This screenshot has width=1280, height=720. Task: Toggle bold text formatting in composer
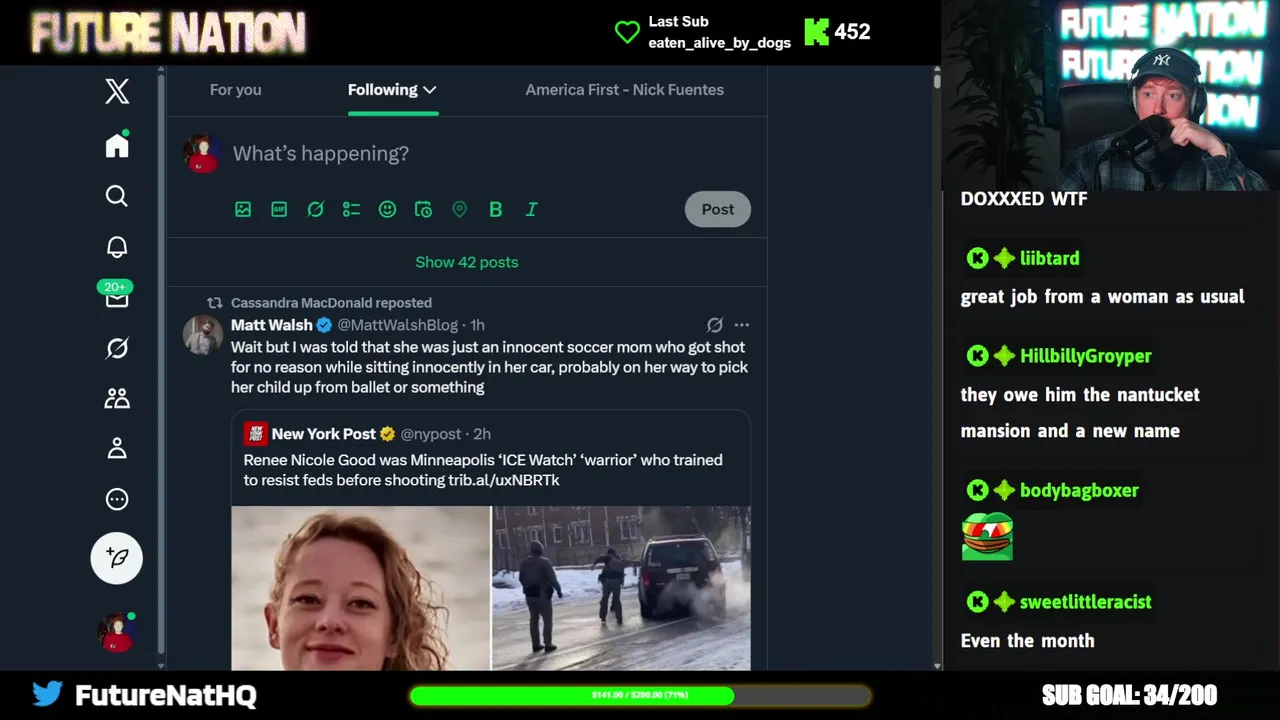pyautogui.click(x=495, y=209)
